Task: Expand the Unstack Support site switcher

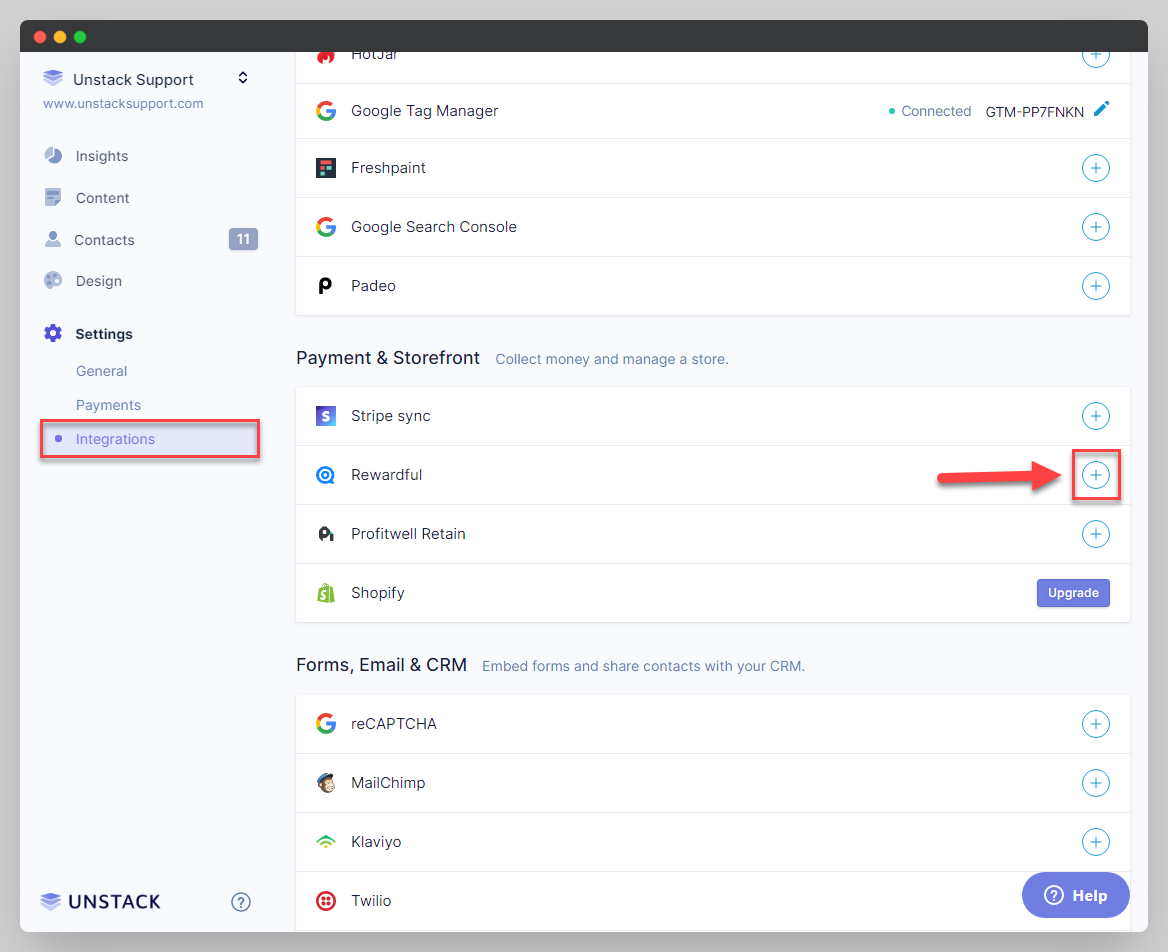Action: pyautogui.click(x=242, y=78)
